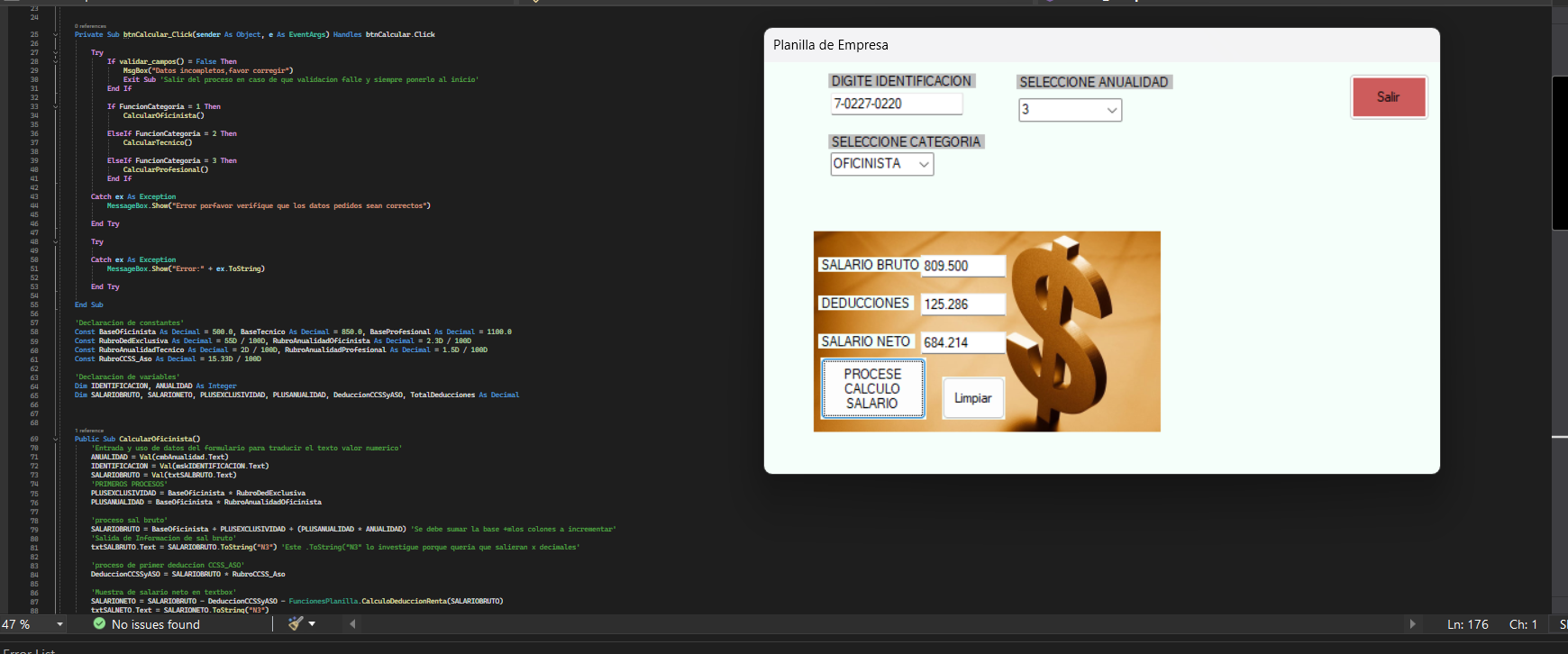Viewport: 1568px width, 654px height.
Task: Click the Planilla de Empresa window title
Action: [831, 45]
